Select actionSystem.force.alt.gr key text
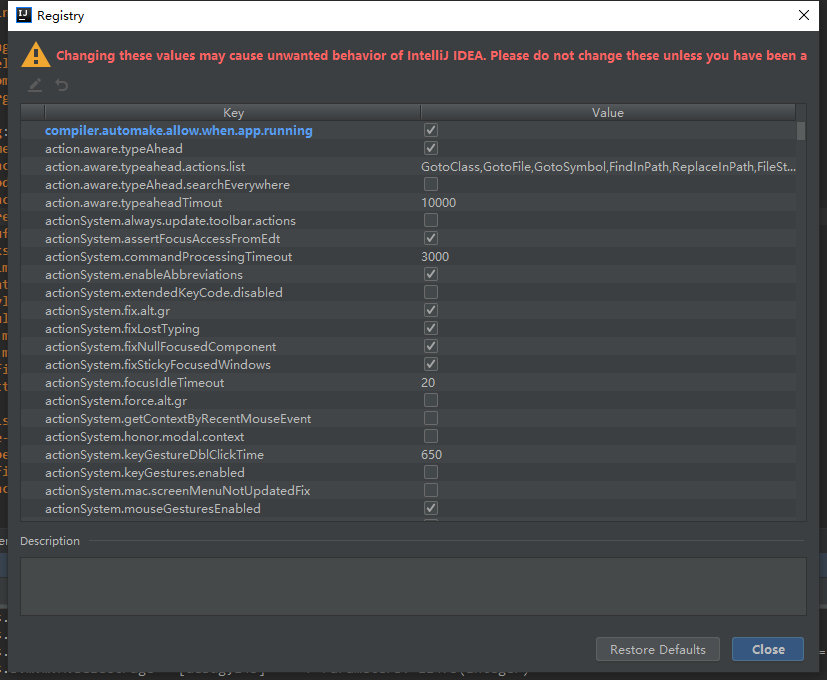The width and height of the screenshot is (827, 680). pyautogui.click(x=116, y=400)
